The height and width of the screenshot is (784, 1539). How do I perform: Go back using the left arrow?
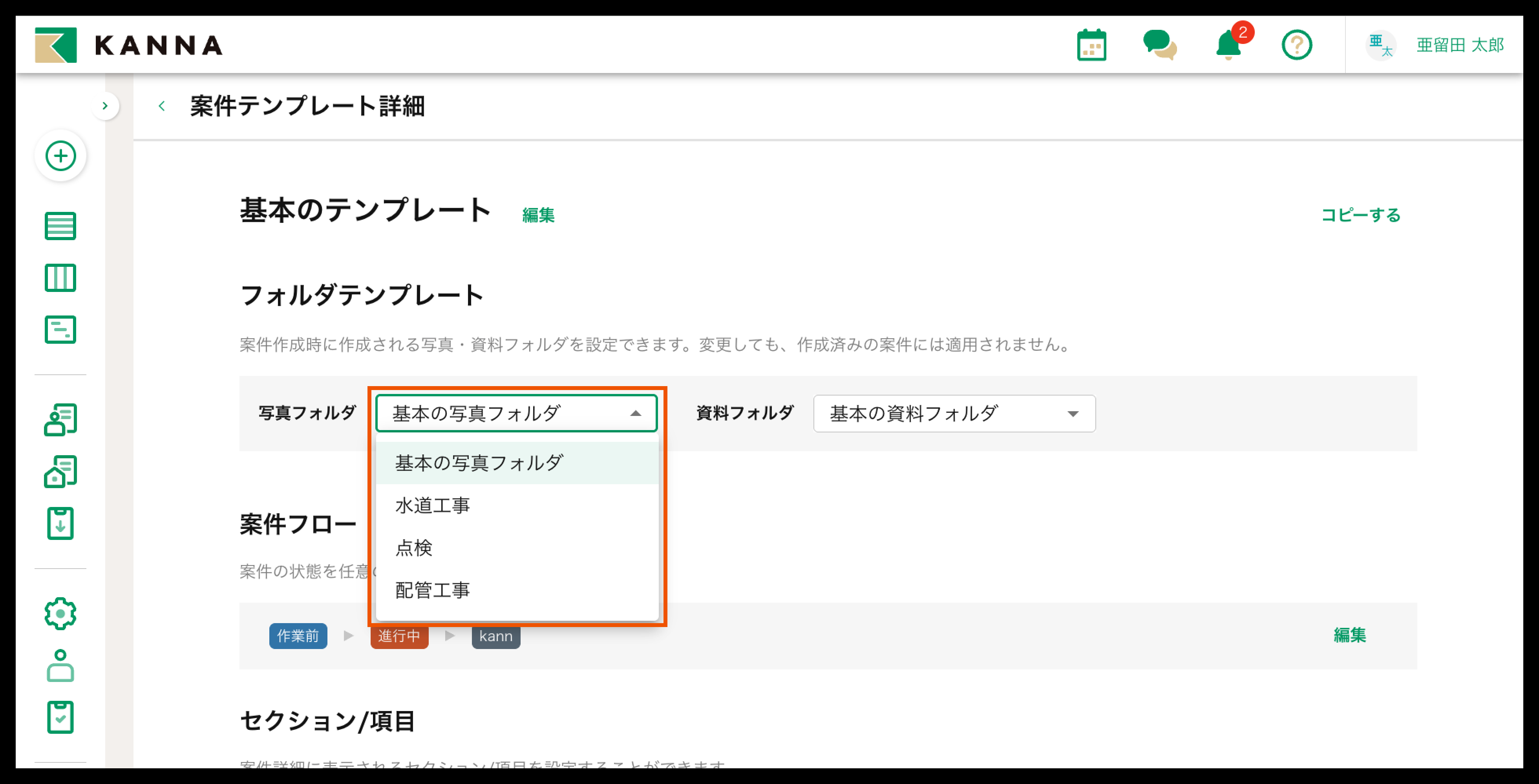161,106
